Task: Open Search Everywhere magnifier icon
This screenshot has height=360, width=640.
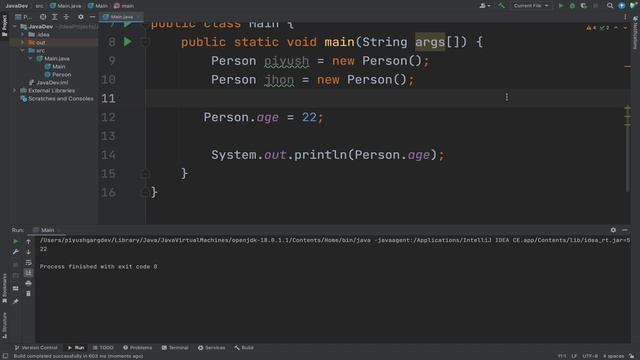Action: 610,6
